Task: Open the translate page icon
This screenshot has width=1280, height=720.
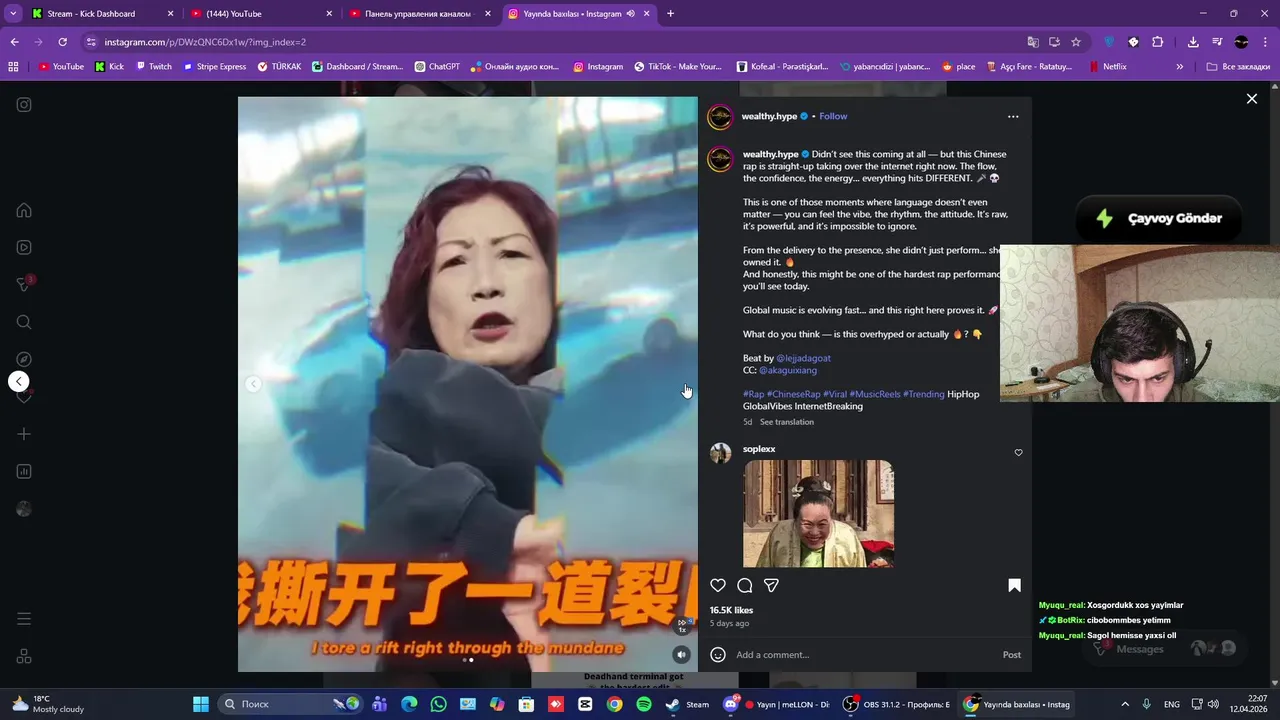Action: click(x=1033, y=42)
